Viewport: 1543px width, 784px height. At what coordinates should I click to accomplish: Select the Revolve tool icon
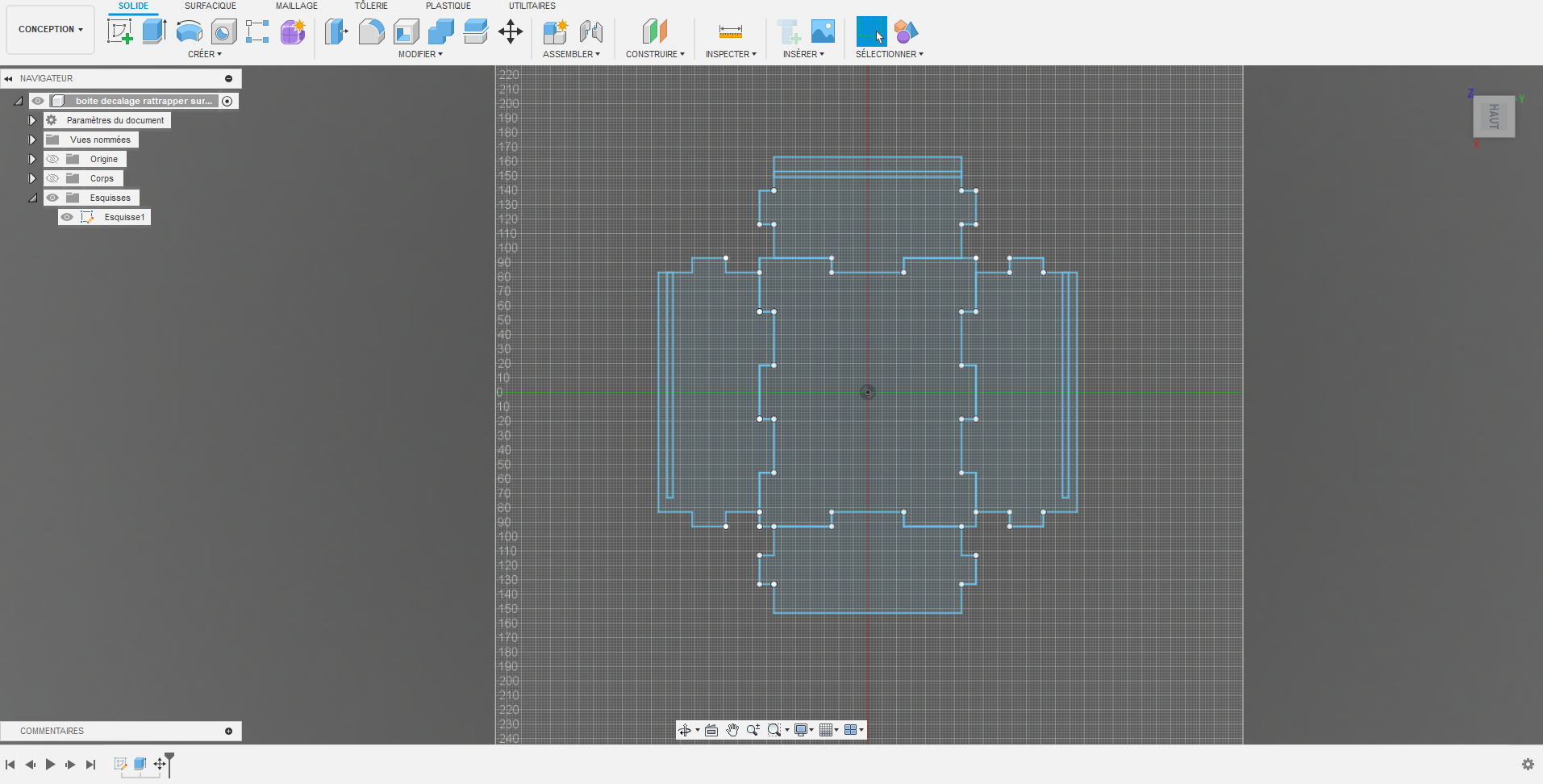(x=189, y=32)
